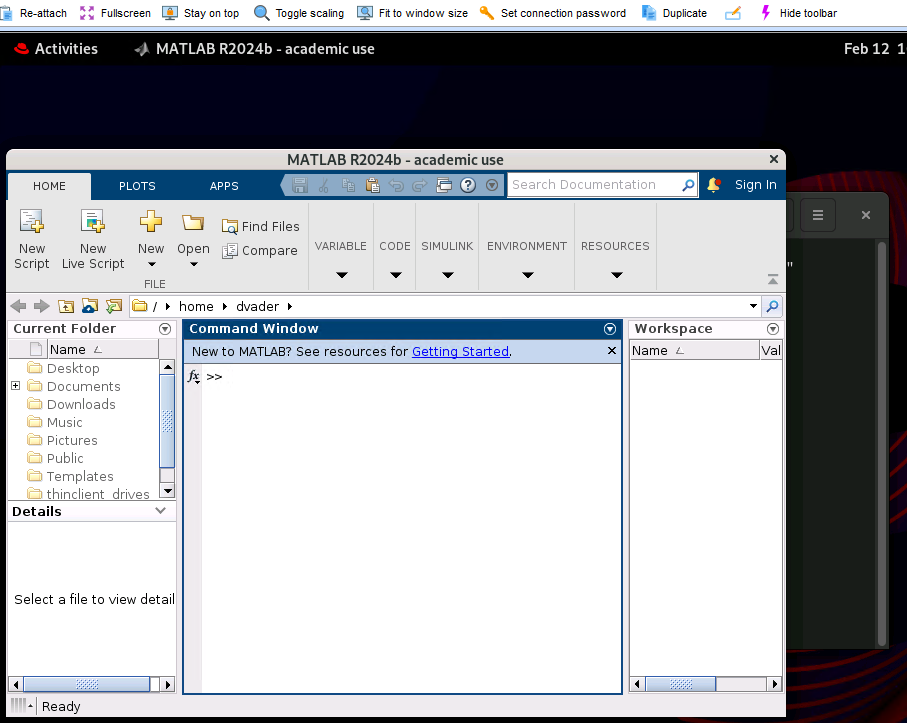Click the Browse for folder icon
This screenshot has height=723, width=907.
(90, 306)
